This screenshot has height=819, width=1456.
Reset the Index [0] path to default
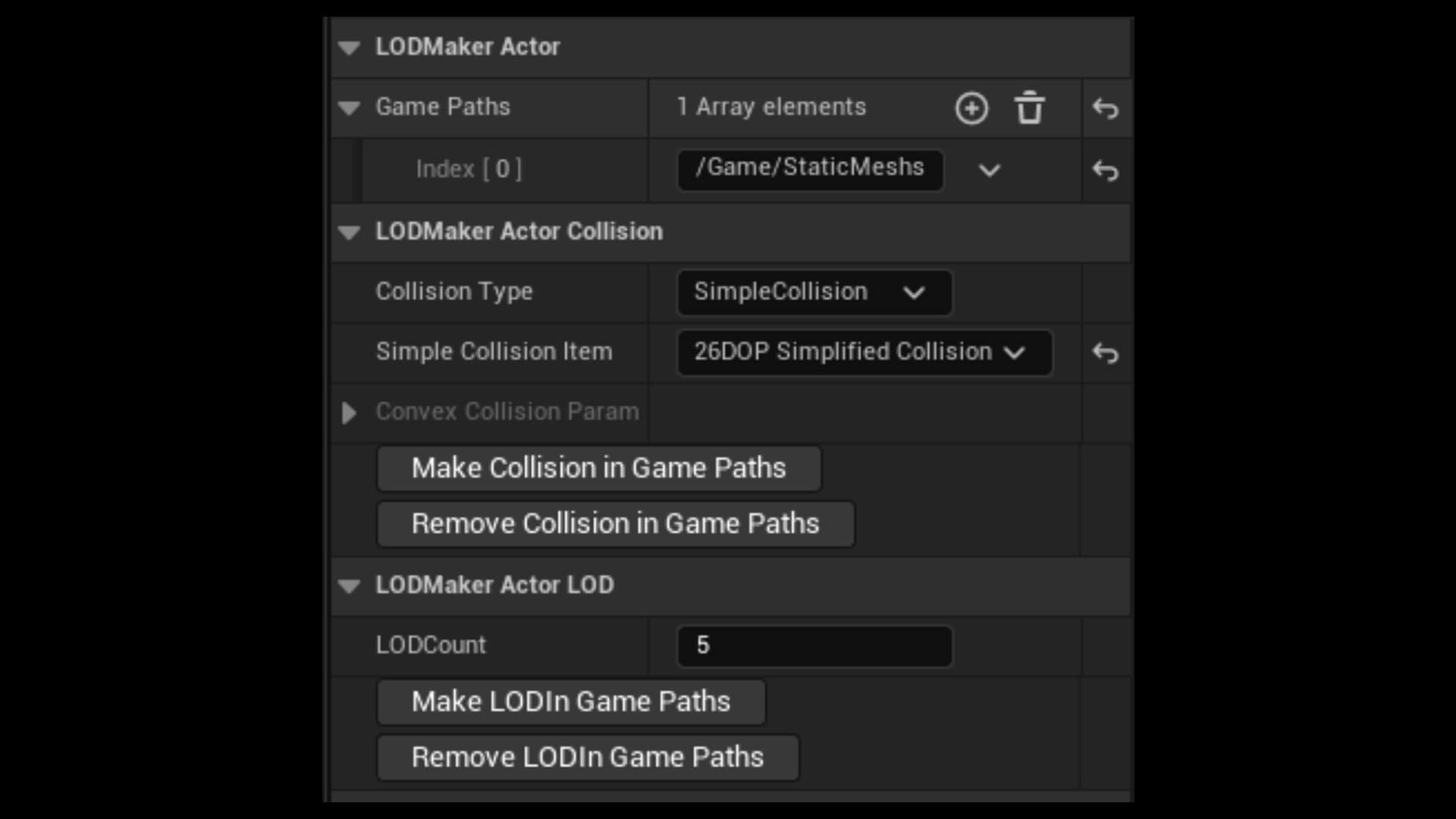[x=1105, y=171]
